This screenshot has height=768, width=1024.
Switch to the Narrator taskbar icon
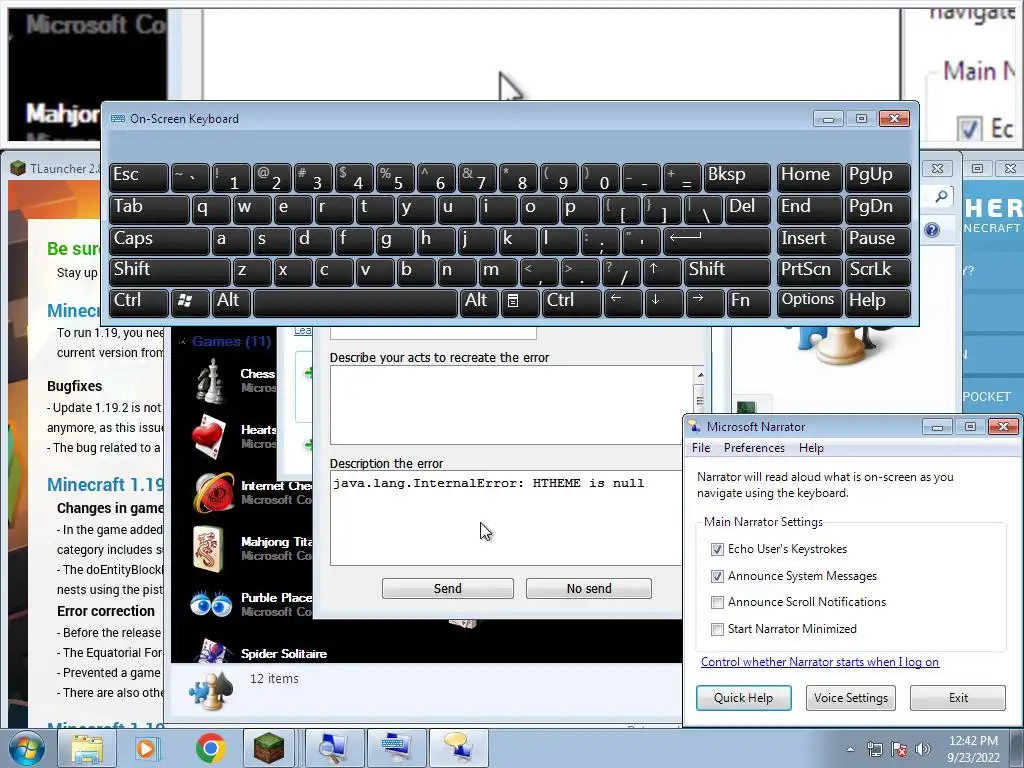pos(458,748)
